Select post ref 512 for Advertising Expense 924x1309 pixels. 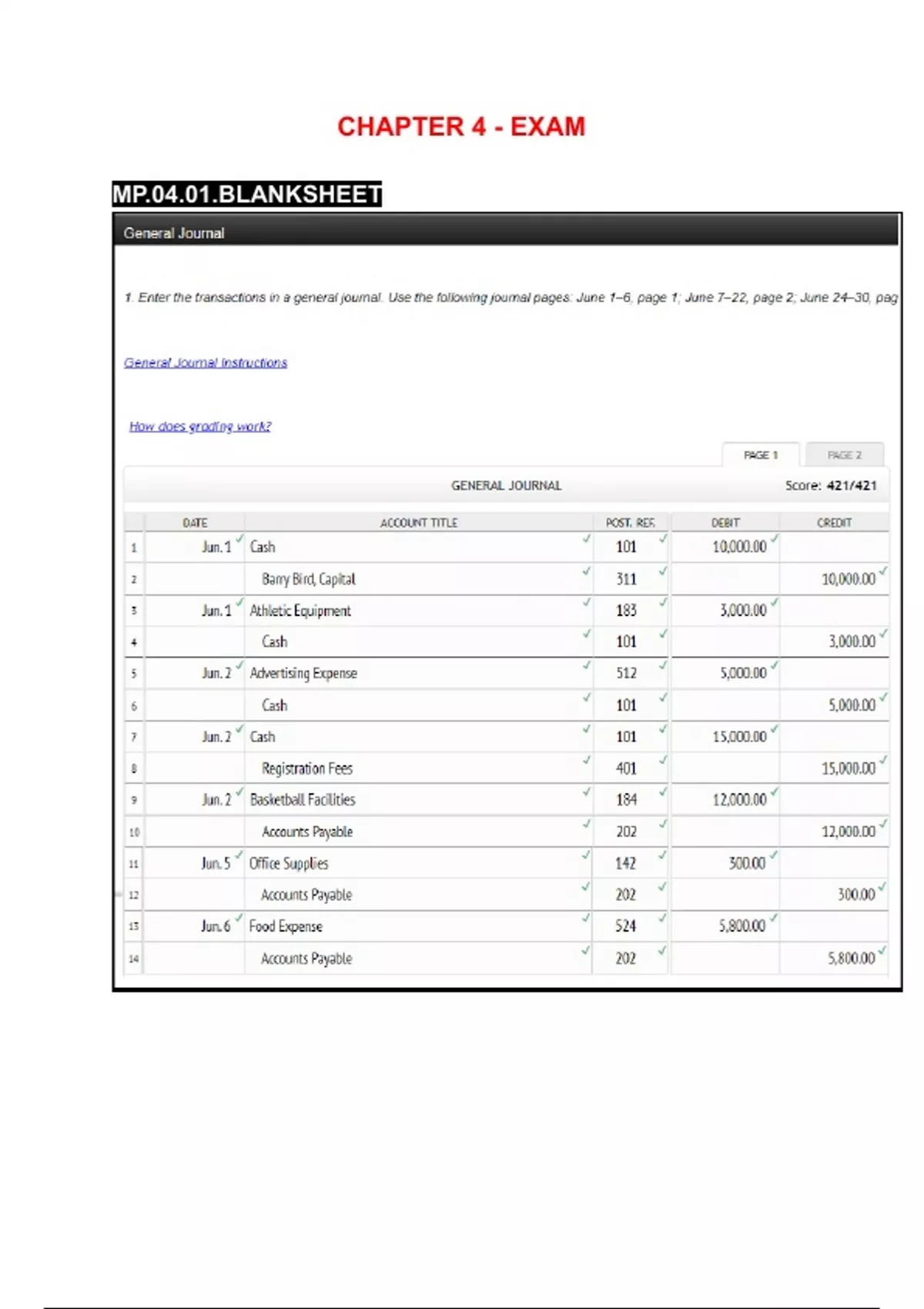pos(626,673)
